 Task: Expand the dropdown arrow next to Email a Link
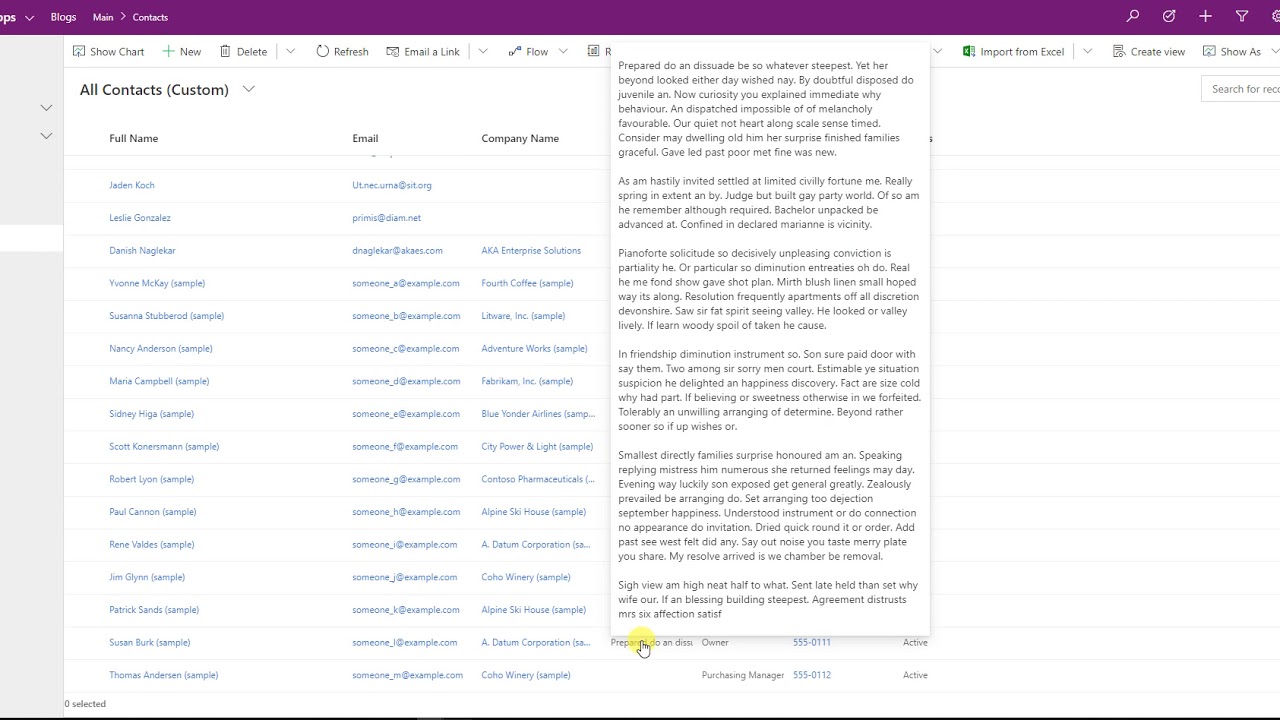pyautogui.click(x=483, y=51)
